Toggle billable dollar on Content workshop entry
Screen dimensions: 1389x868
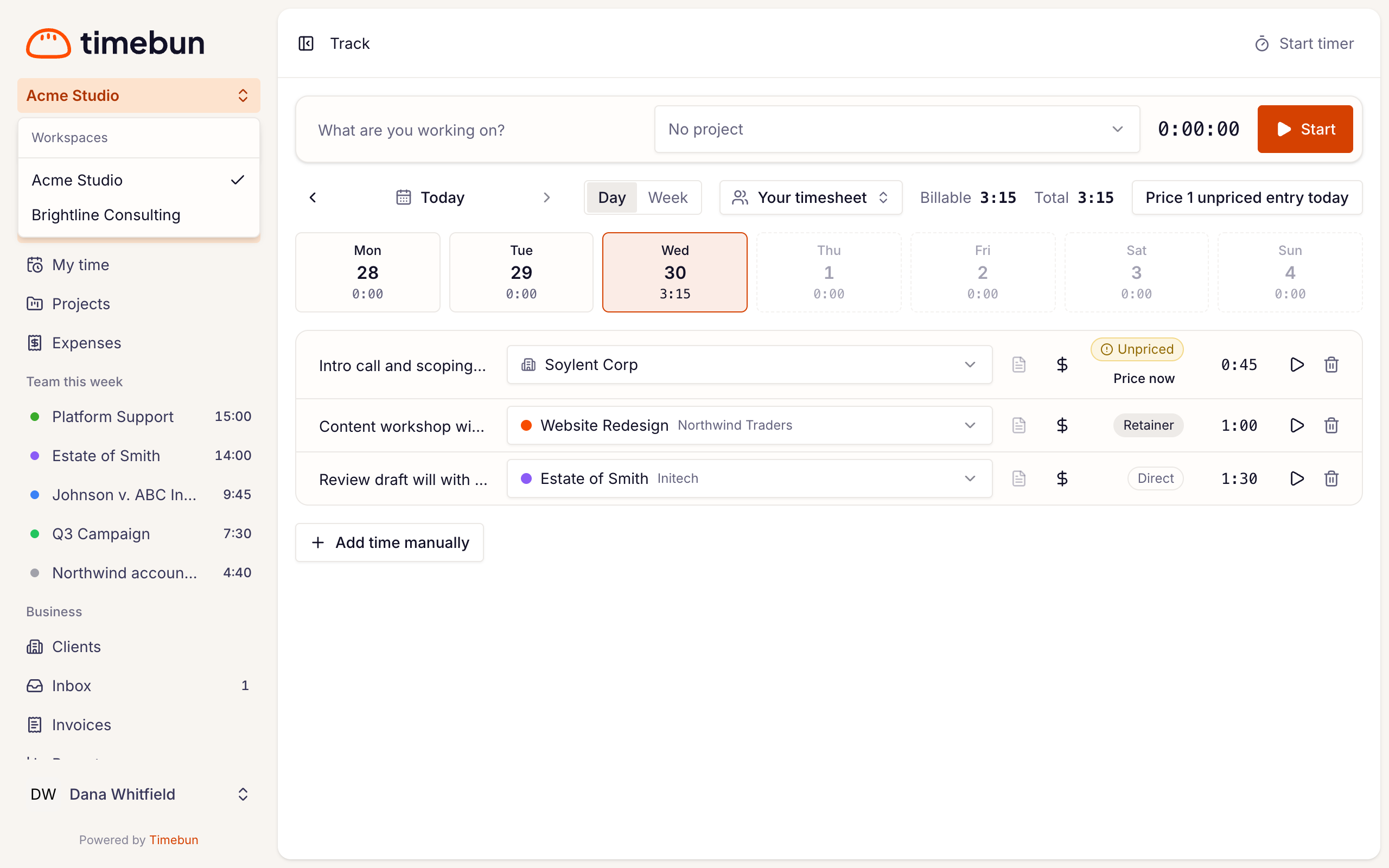pos(1062,425)
